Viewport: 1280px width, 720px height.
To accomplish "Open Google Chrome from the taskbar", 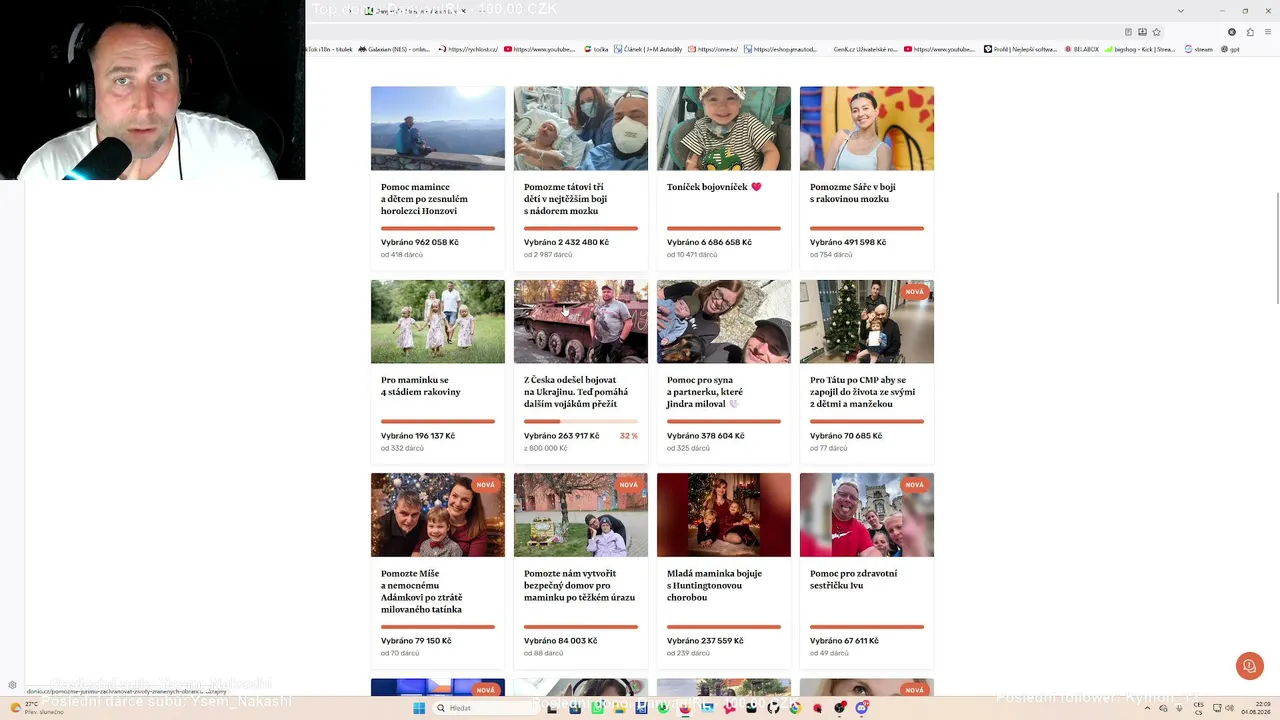I will tap(796, 708).
